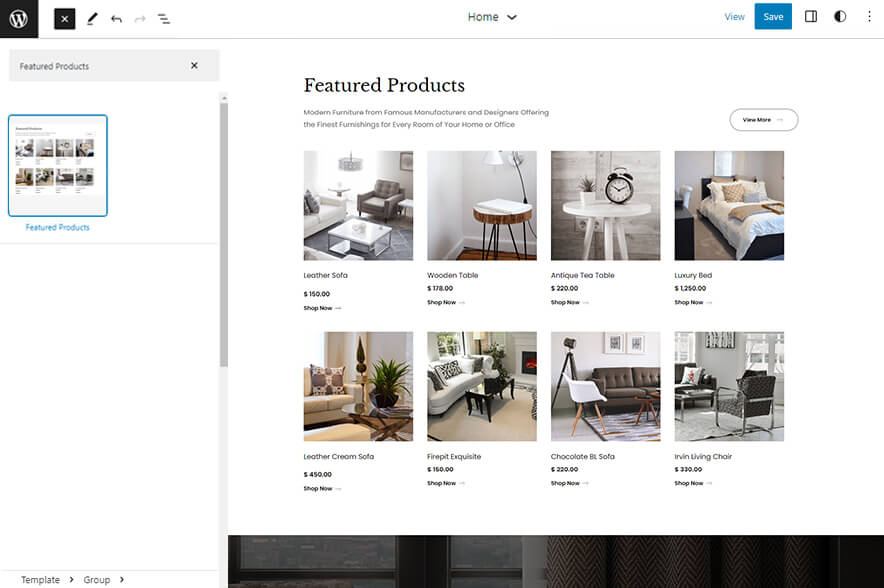The image size is (884, 588).
Task: Toggle the Settings sidebar panel
Action: [x=811, y=17]
